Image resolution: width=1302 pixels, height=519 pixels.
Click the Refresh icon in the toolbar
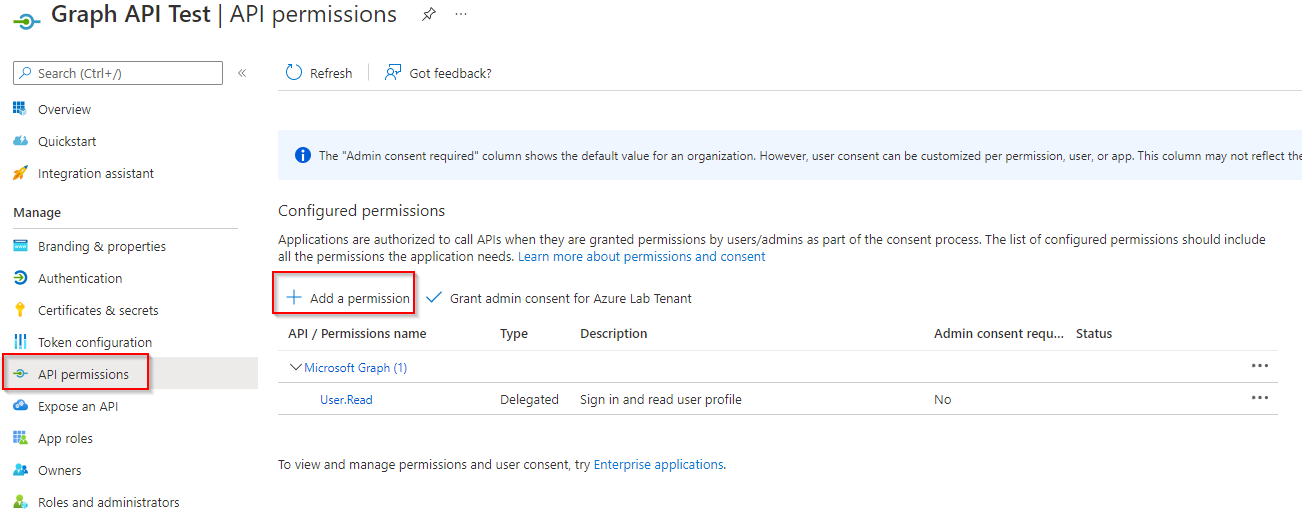(x=294, y=73)
